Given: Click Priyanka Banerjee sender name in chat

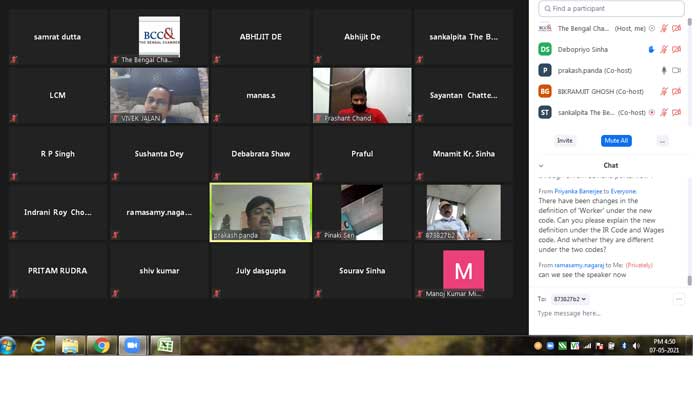Looking at the screenshot, I should click(578, 191).
